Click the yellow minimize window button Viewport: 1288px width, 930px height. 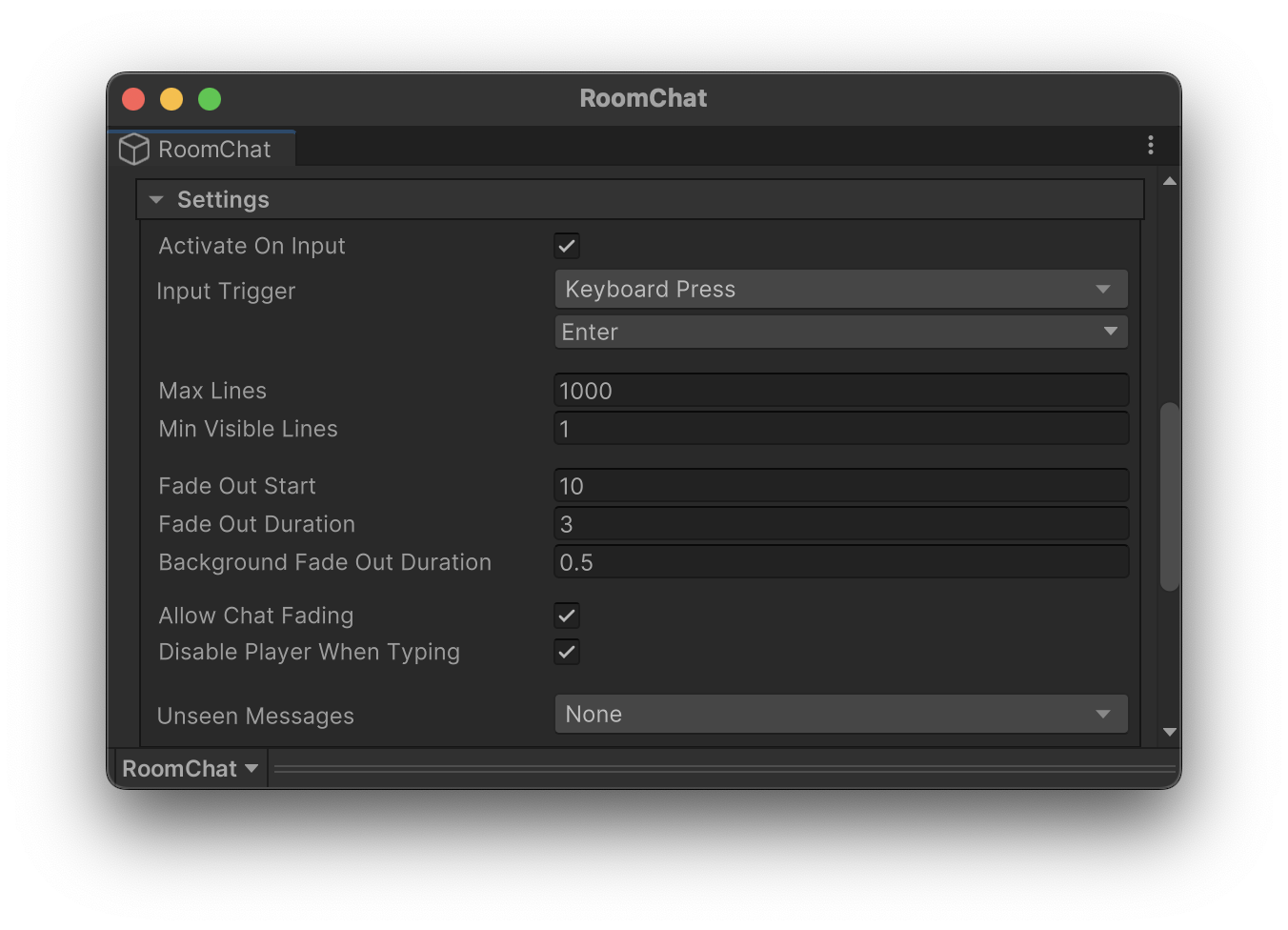171,99
